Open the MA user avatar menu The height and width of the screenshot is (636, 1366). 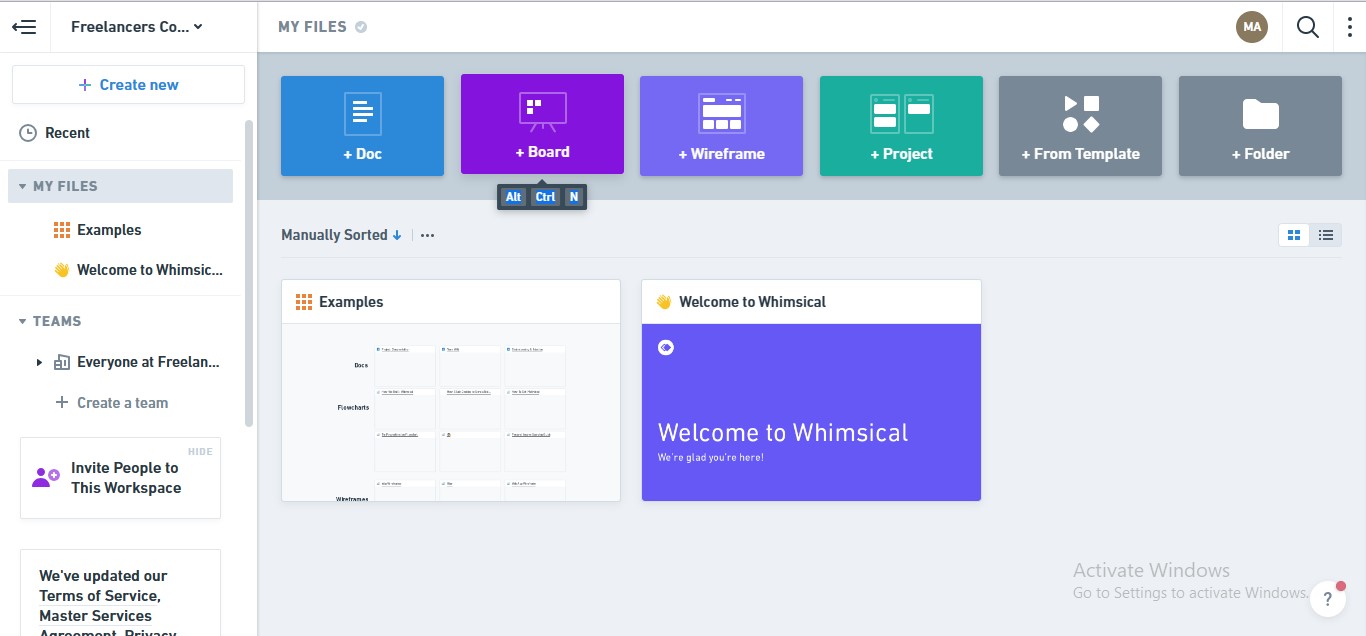pyautogui.click(x=1252, y=27)
